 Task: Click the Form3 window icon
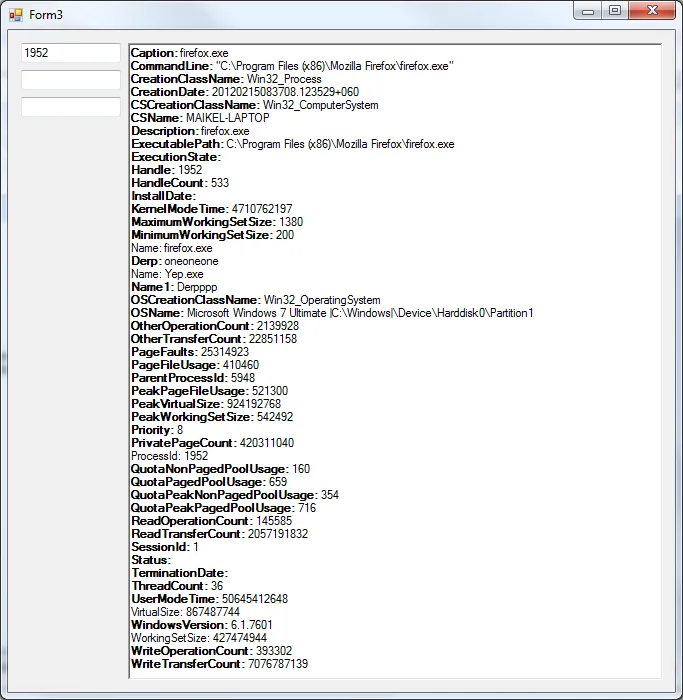pos(16,15)
